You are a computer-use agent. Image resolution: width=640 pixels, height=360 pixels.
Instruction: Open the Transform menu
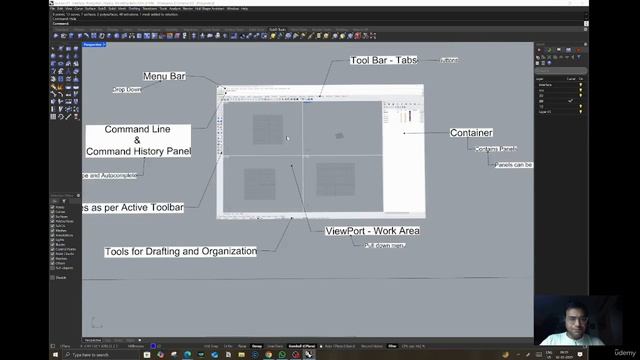(x=150, y=9)
